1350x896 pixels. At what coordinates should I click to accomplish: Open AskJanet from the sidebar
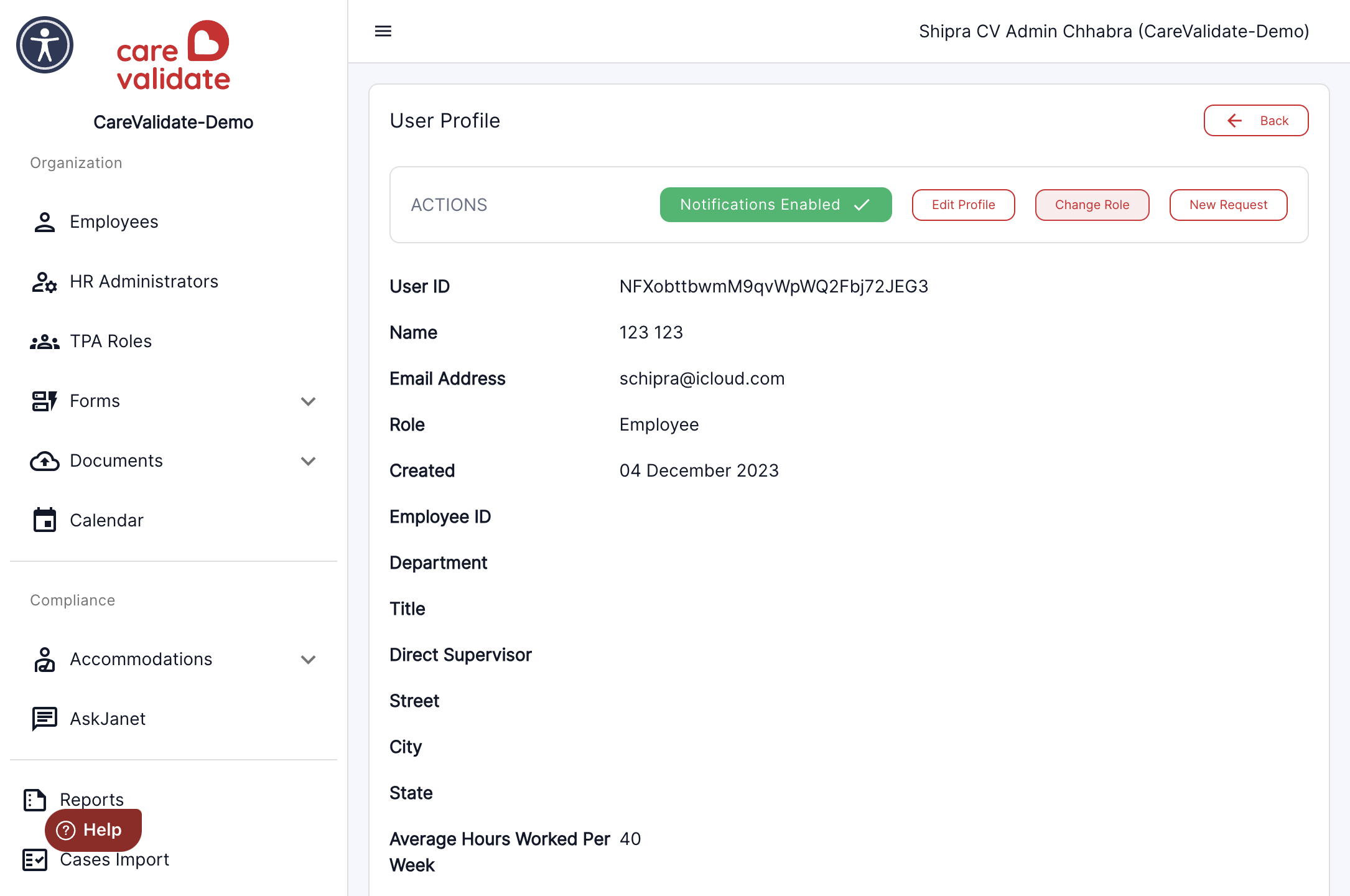pos(174,719)
